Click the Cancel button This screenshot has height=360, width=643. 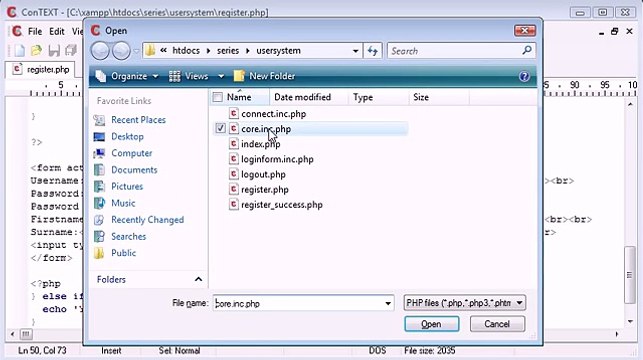pyautogui.click(x=497, y=324)
